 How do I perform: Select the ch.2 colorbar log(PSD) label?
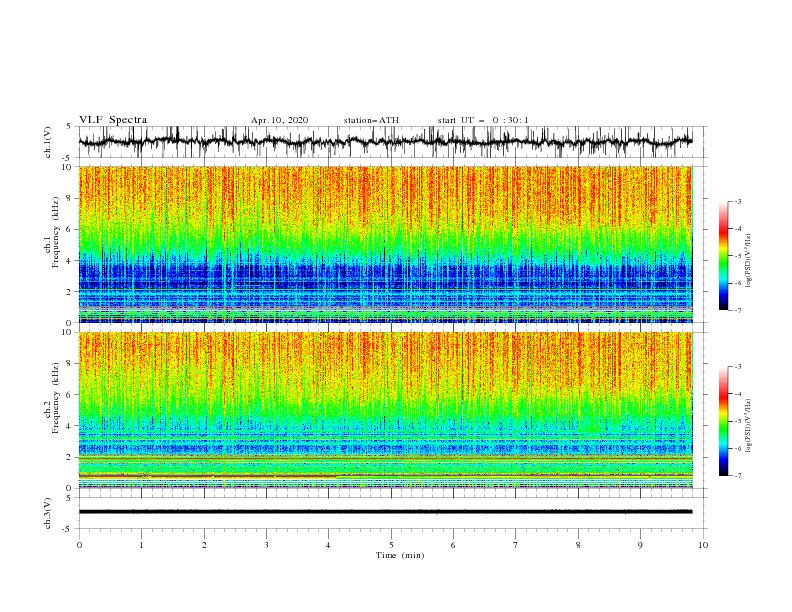(x=748, y=426)
